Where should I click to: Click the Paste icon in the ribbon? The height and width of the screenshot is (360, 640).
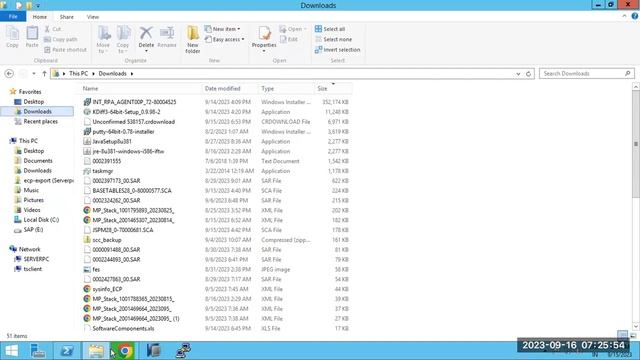pos(32,37)
